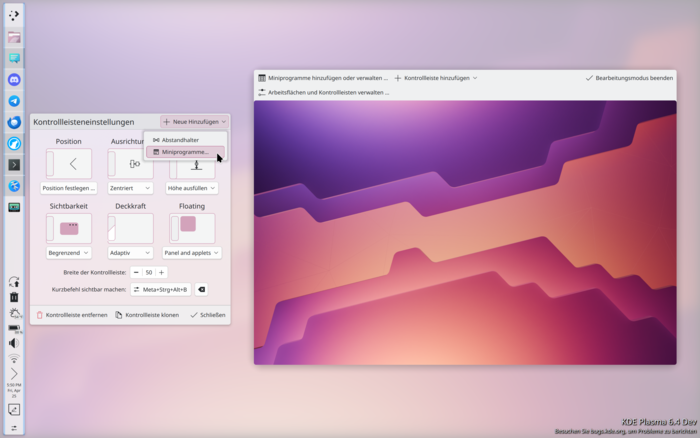Launch Telegram from the side panel
The height and width of the screenshot is (438, 700).
tap(14, 101)
